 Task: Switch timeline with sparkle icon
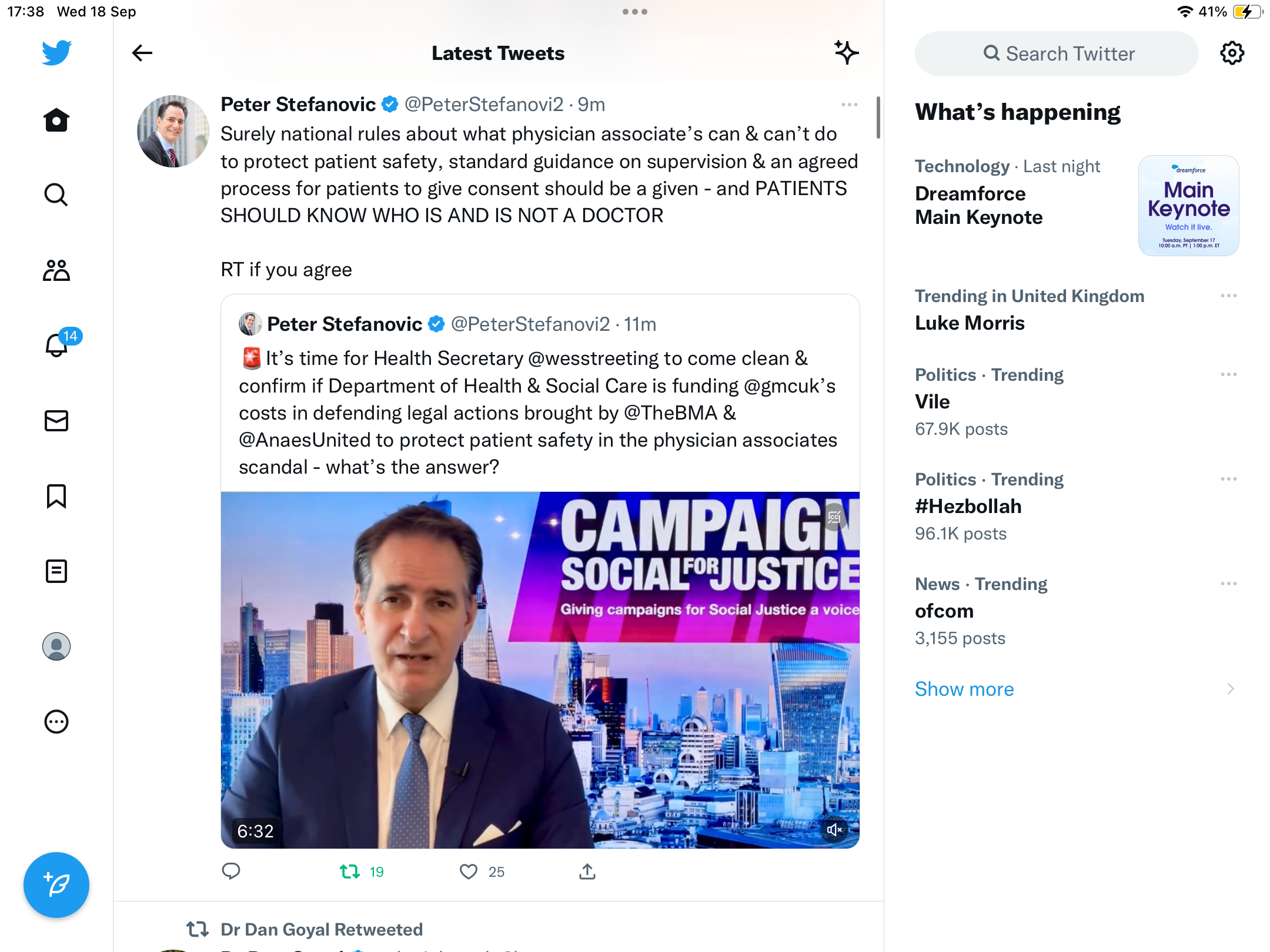[847, 53]
